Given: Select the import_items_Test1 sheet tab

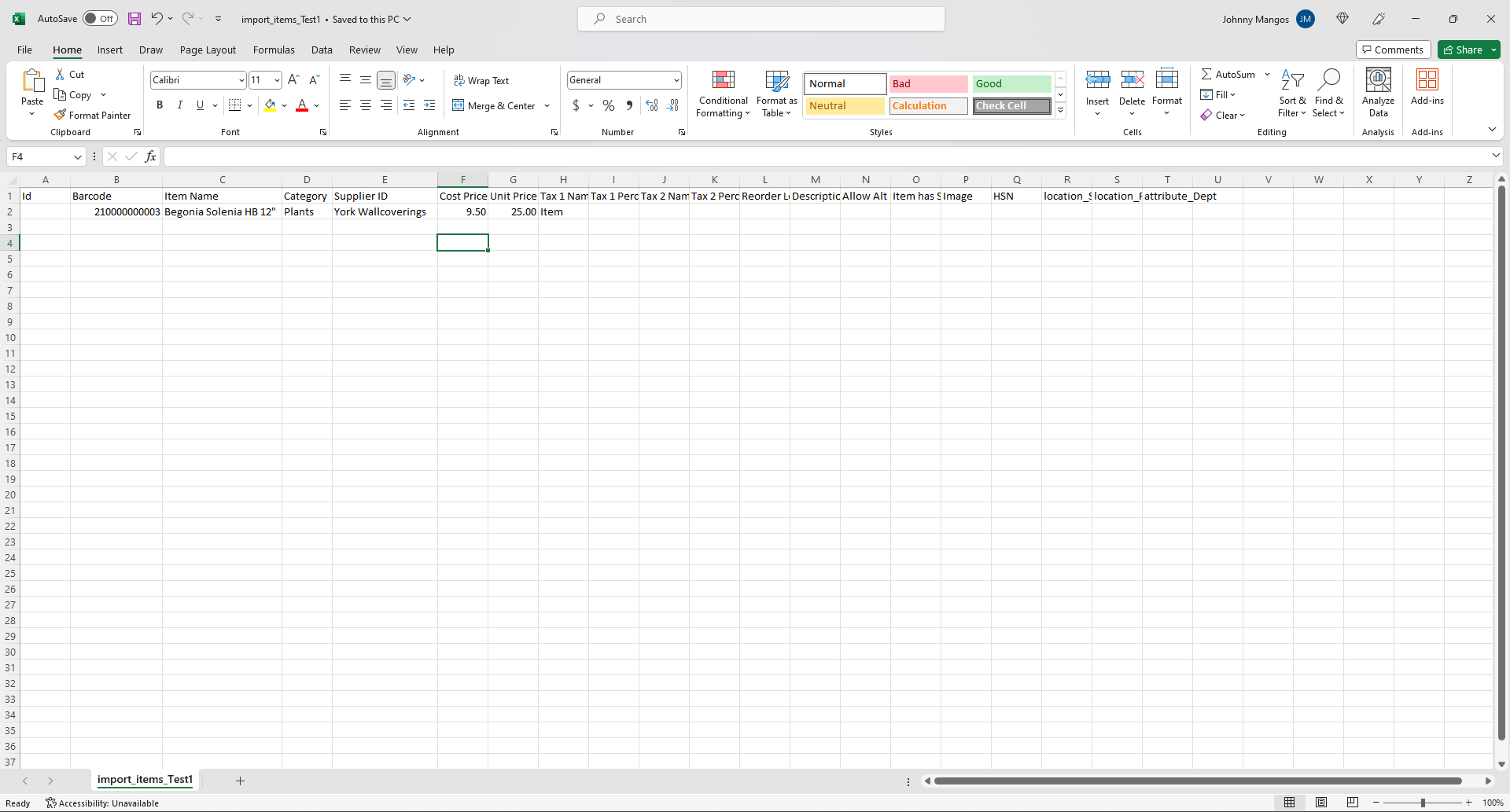Looking at the screenshot, I should tap(145, 780).
